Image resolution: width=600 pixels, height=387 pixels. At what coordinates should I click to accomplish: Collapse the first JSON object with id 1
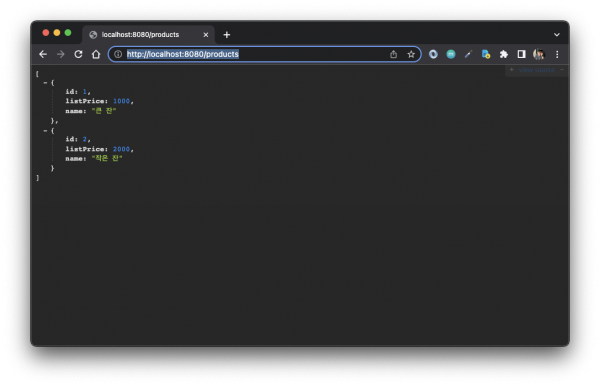coord(45,83)
